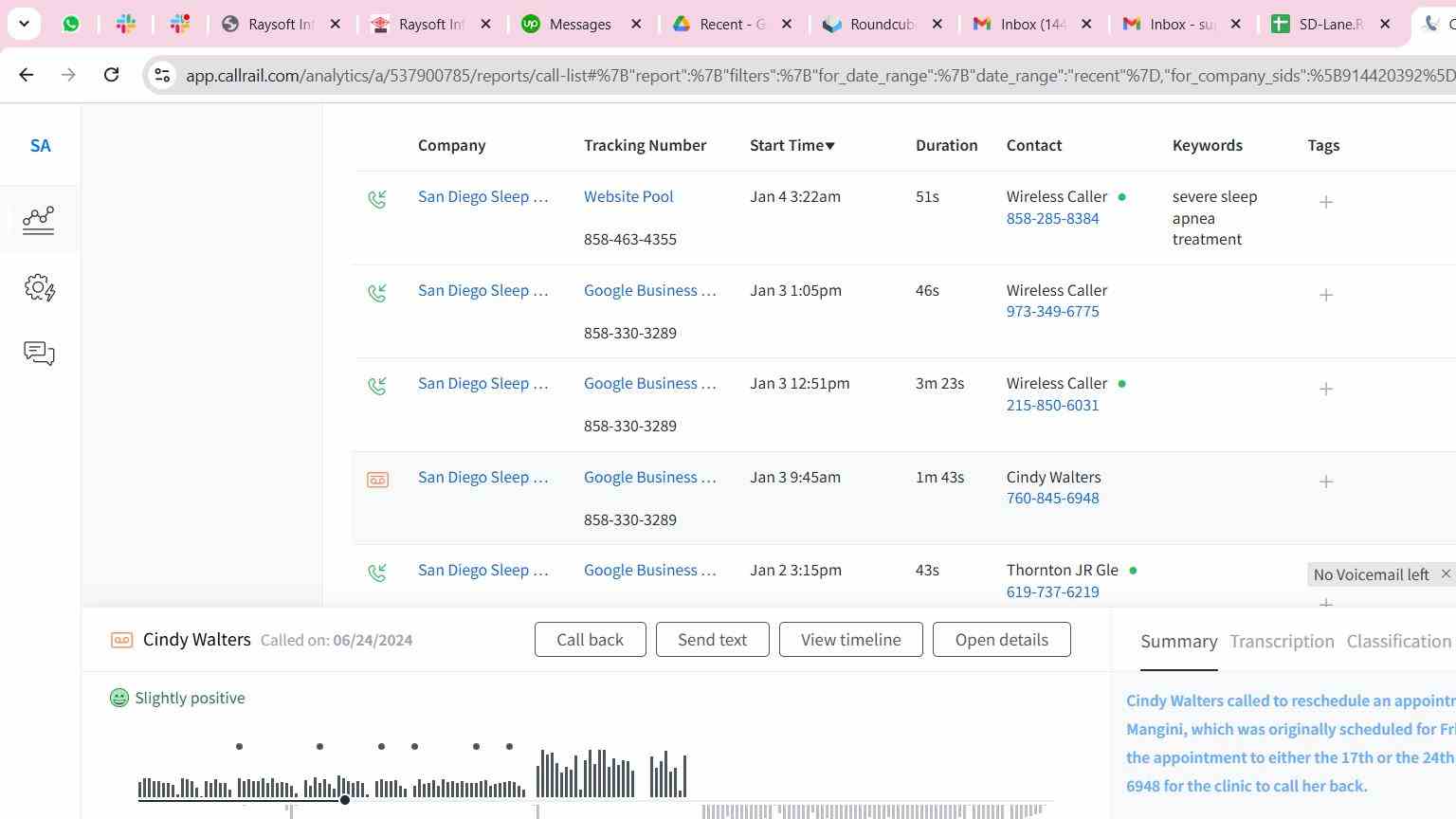Open contact number 973-349-6775
Viewport: 1456px width, 819px height.
[x=1053, y=311]
